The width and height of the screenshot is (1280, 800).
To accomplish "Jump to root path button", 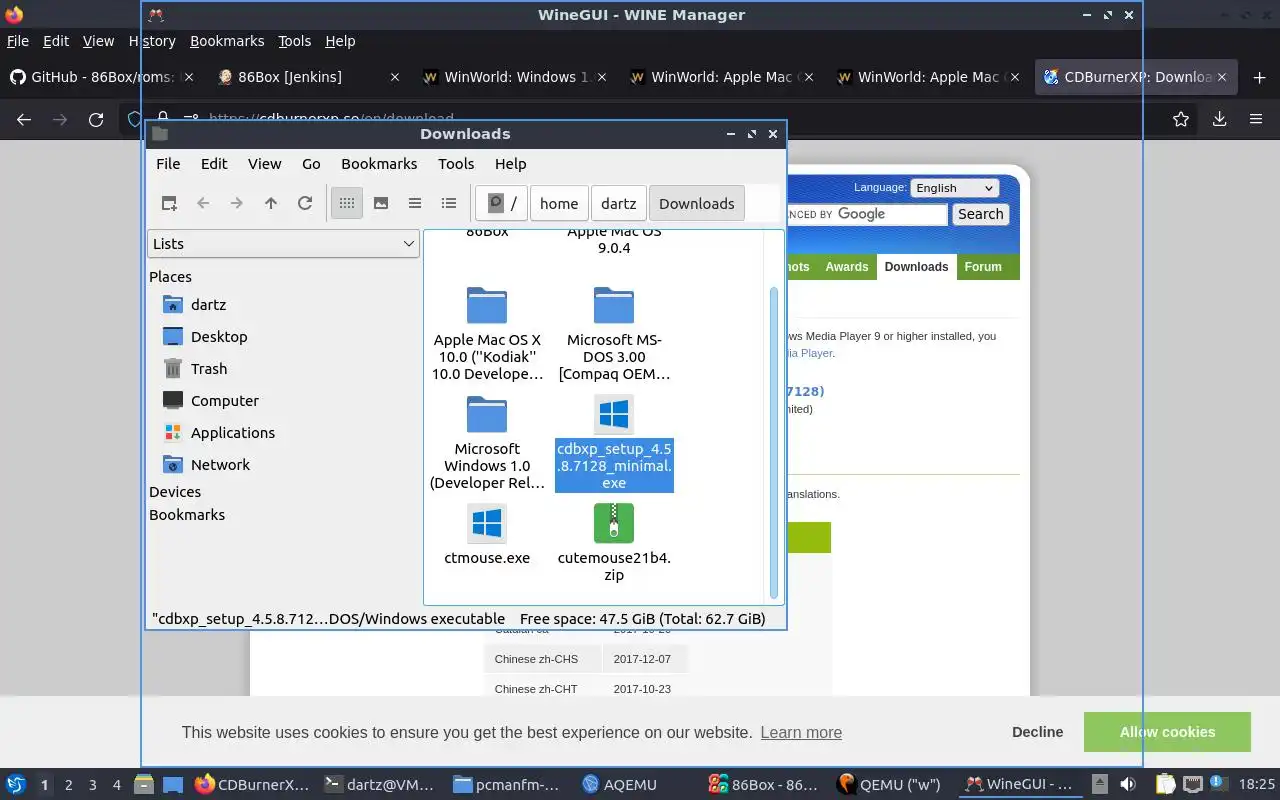I will coord(502,203).
